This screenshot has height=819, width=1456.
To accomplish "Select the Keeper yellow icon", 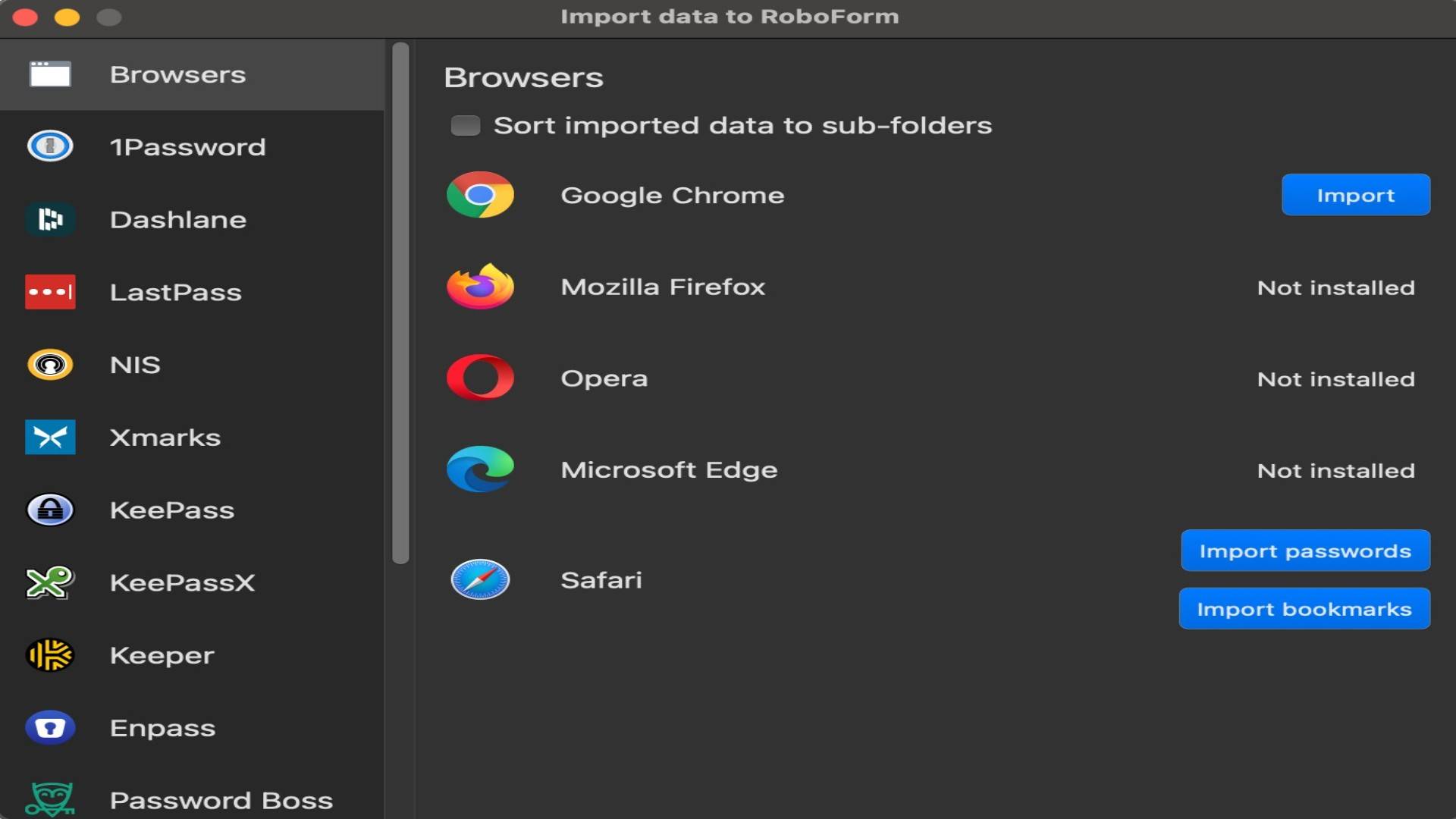I will pos(50,655).
